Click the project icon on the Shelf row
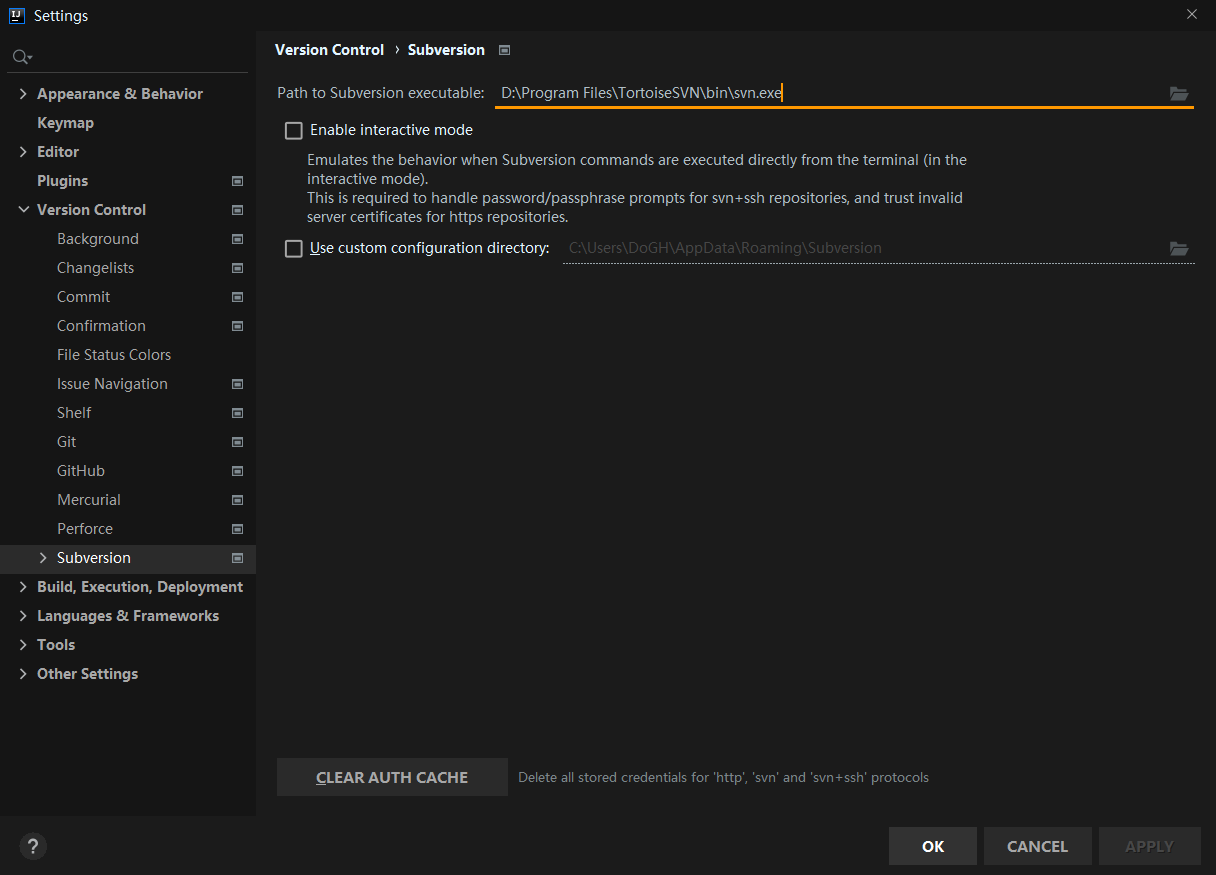The image size is (1216, 875). (x=237, y=413)
